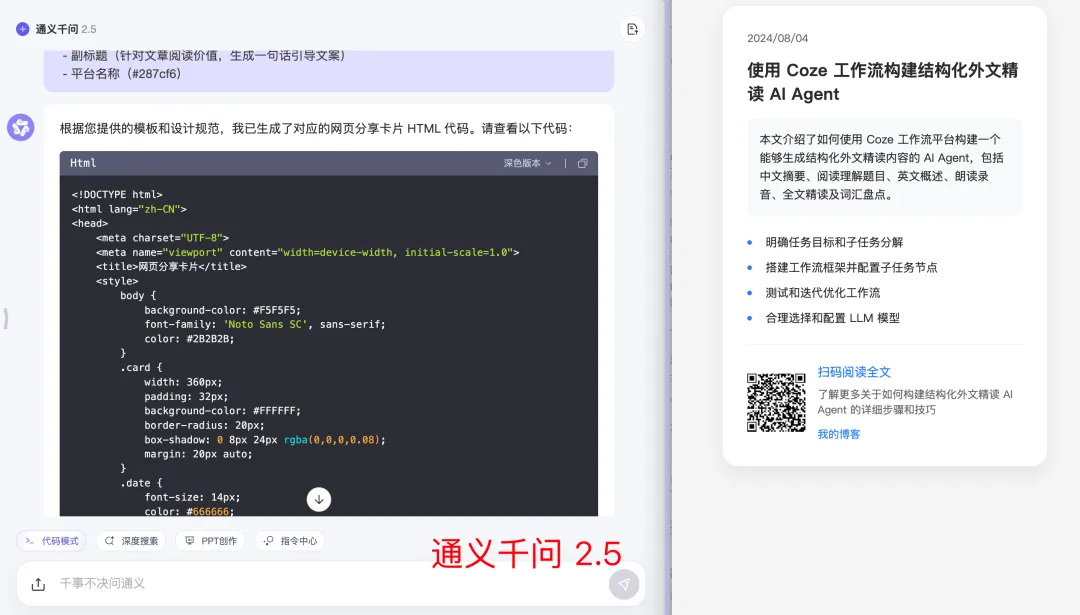Open the 指令中心 panel

click(x=290, y=541)
